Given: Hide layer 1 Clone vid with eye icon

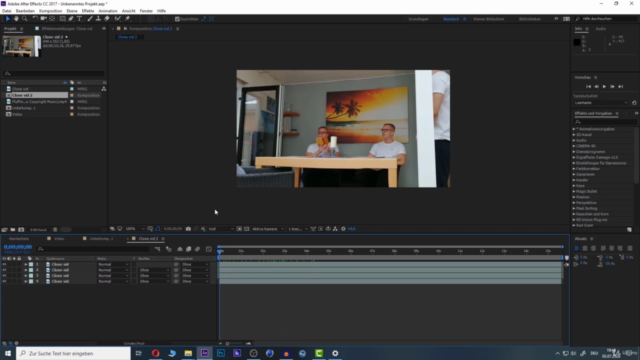Looking at the screenshot, I should [4, 264].
